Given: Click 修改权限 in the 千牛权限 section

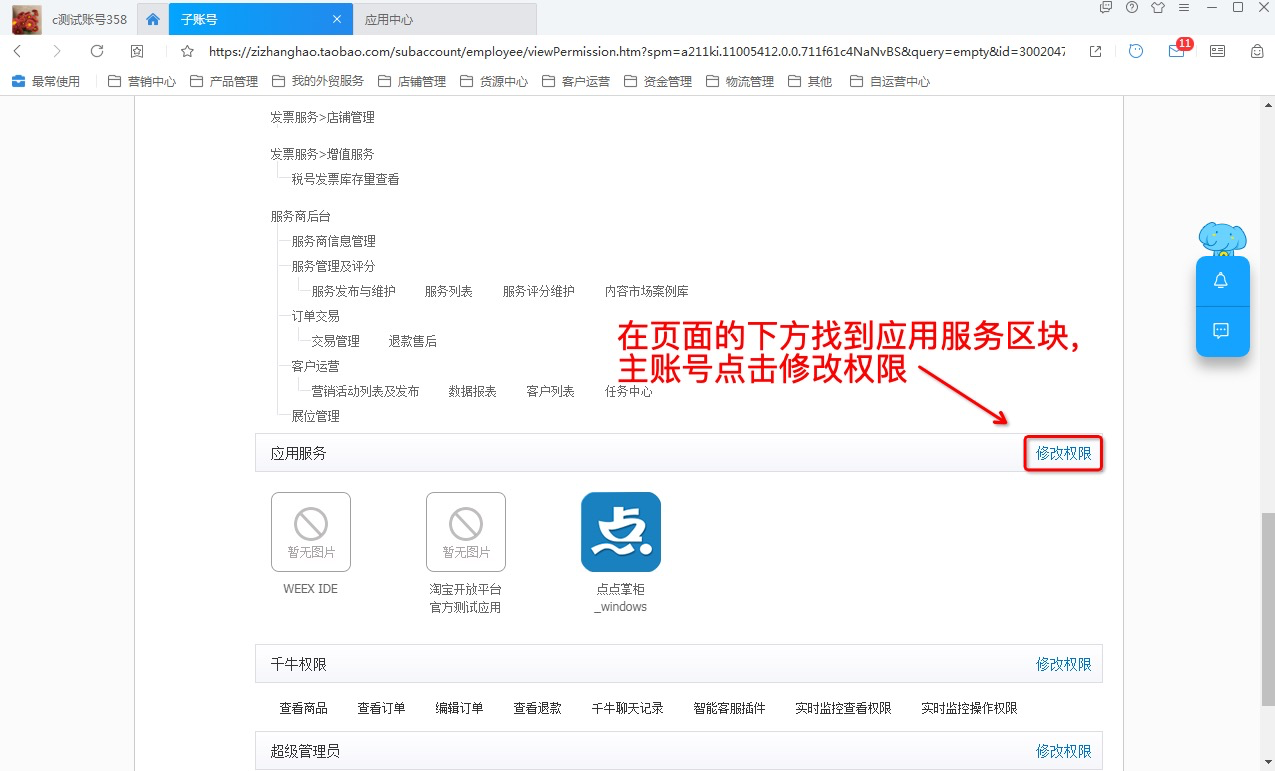Looking at the screenshot, I should (1064, 664).
